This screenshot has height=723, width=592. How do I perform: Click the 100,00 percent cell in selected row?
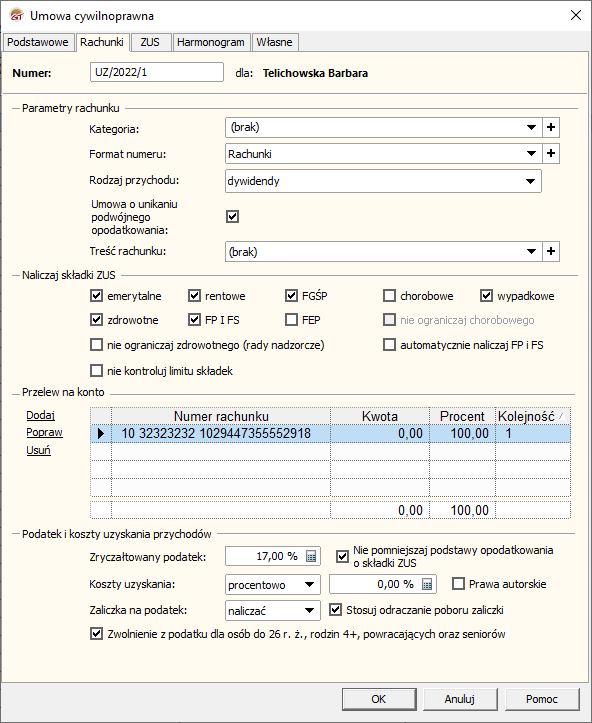(x=462, y=433)
